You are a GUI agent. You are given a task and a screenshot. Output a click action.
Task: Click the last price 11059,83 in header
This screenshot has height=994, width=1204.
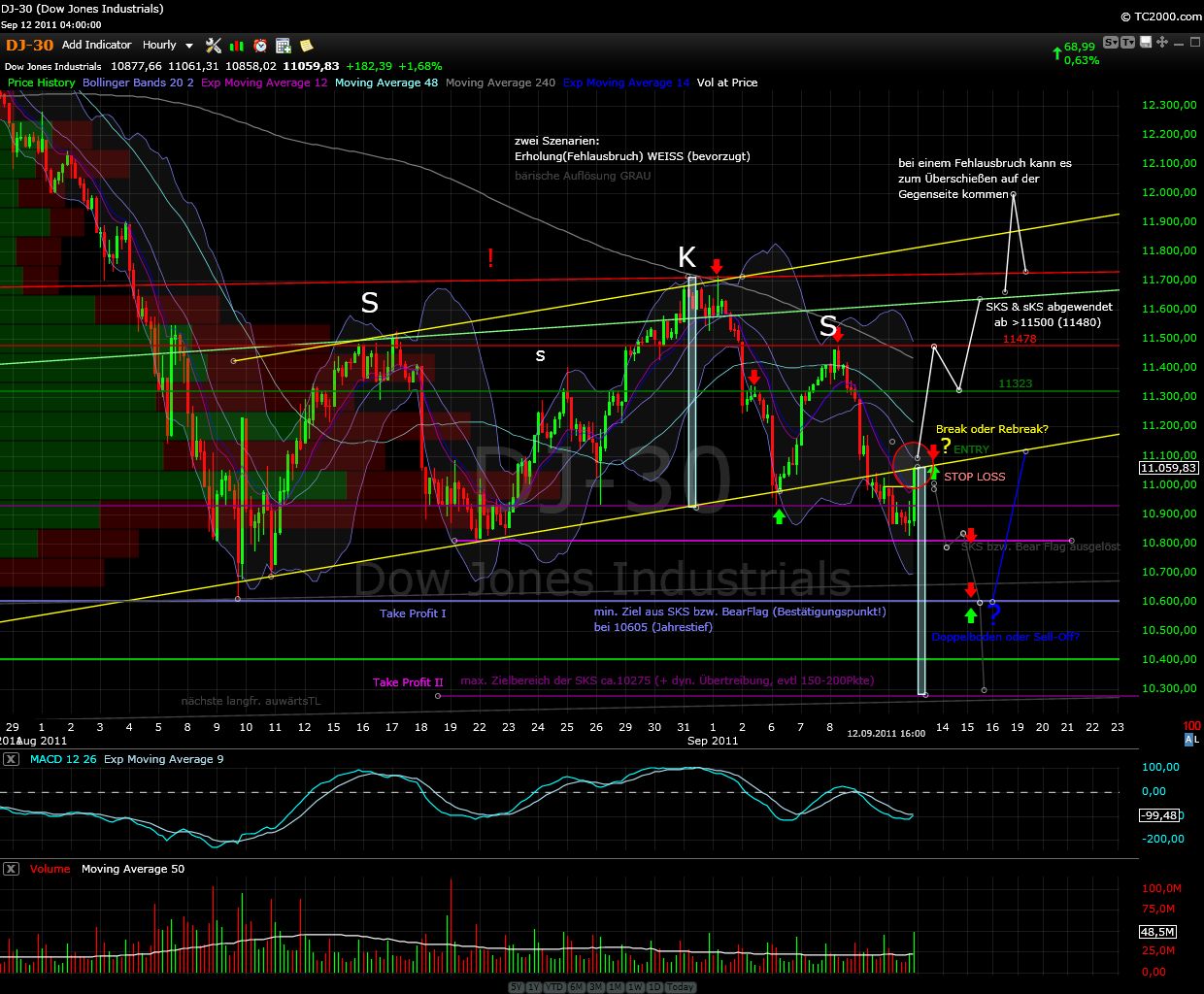(312, 66)
